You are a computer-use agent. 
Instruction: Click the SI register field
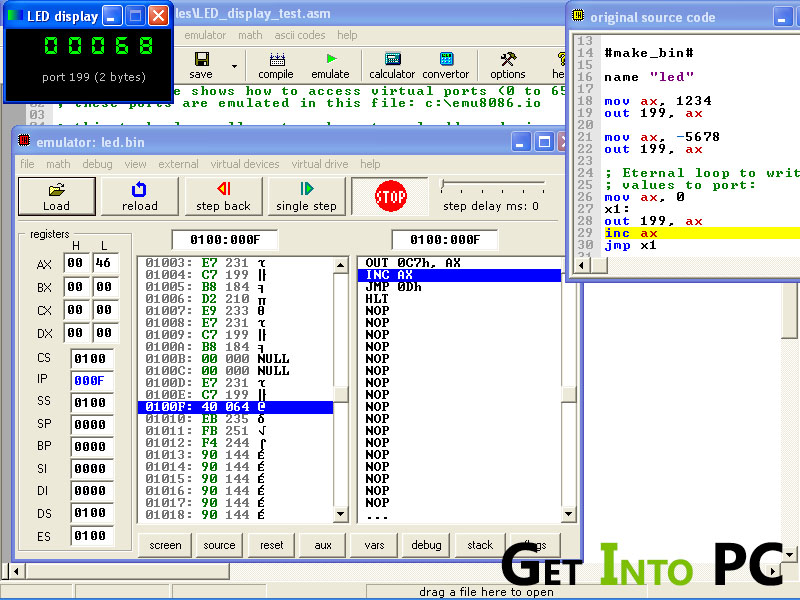coord(91,468)
